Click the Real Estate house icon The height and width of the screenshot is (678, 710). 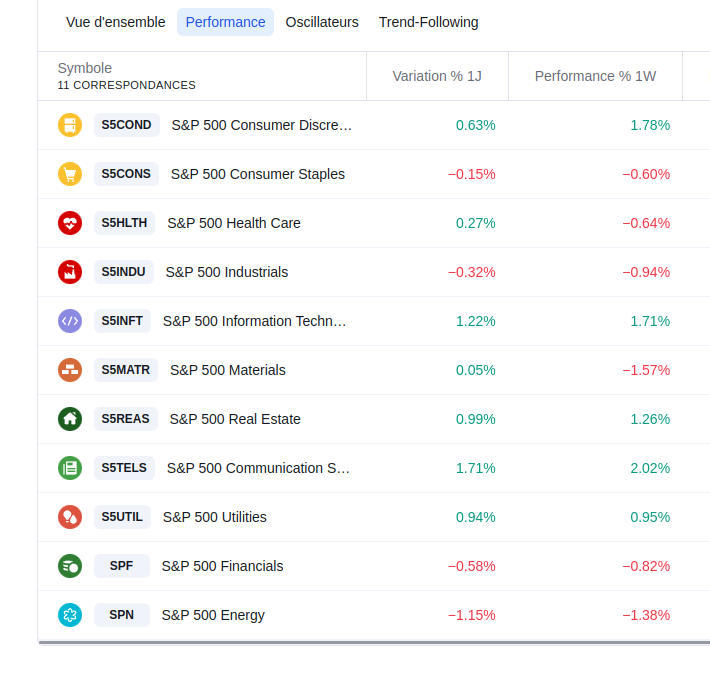69,419
